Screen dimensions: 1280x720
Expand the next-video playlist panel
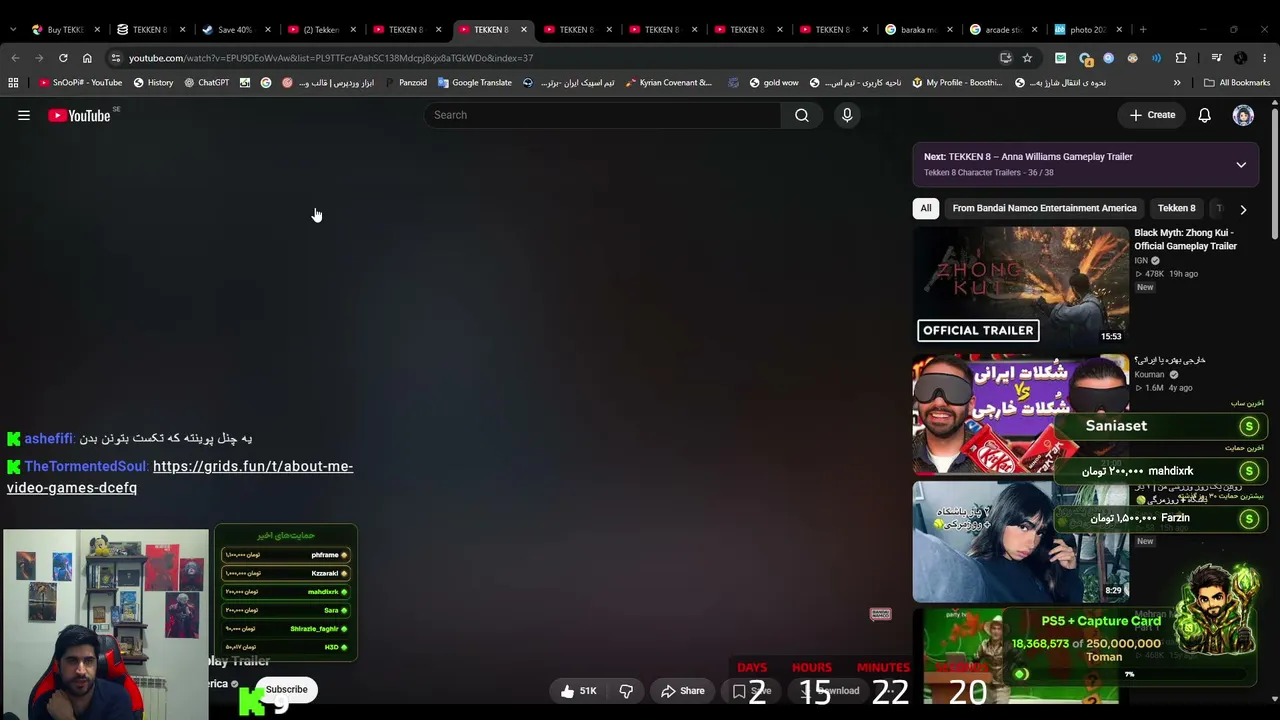tap(1241, 165)
